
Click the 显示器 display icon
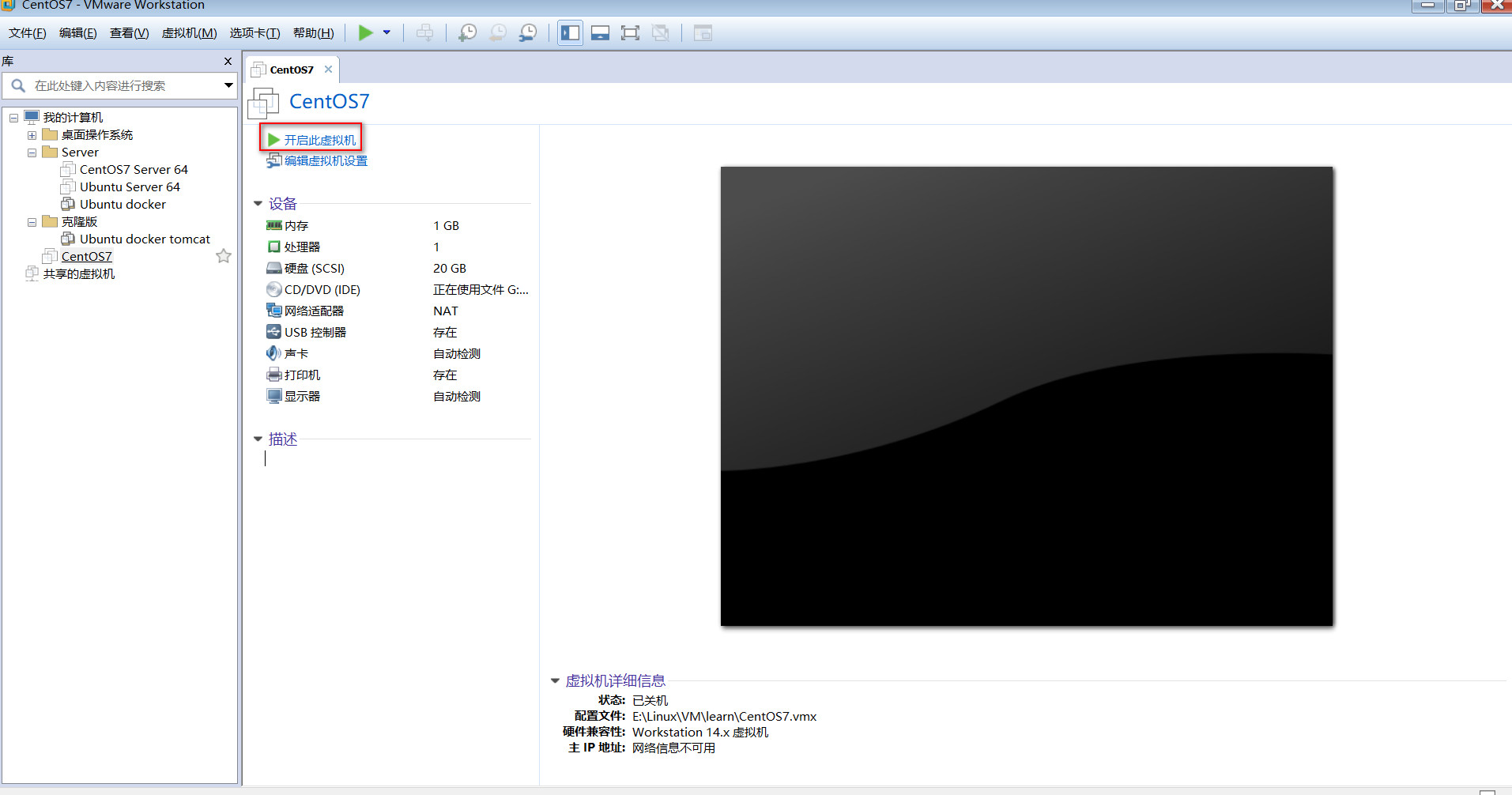(274, 396)
